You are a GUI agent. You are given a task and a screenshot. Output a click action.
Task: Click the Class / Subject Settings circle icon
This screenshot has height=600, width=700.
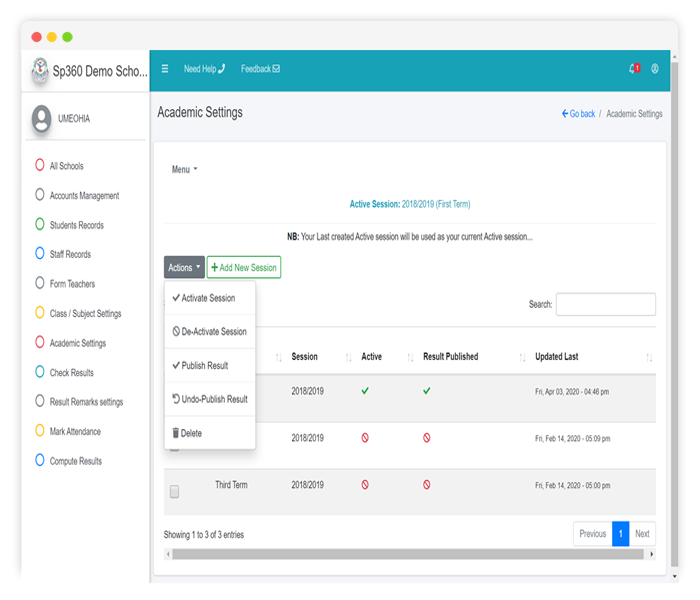40,312
